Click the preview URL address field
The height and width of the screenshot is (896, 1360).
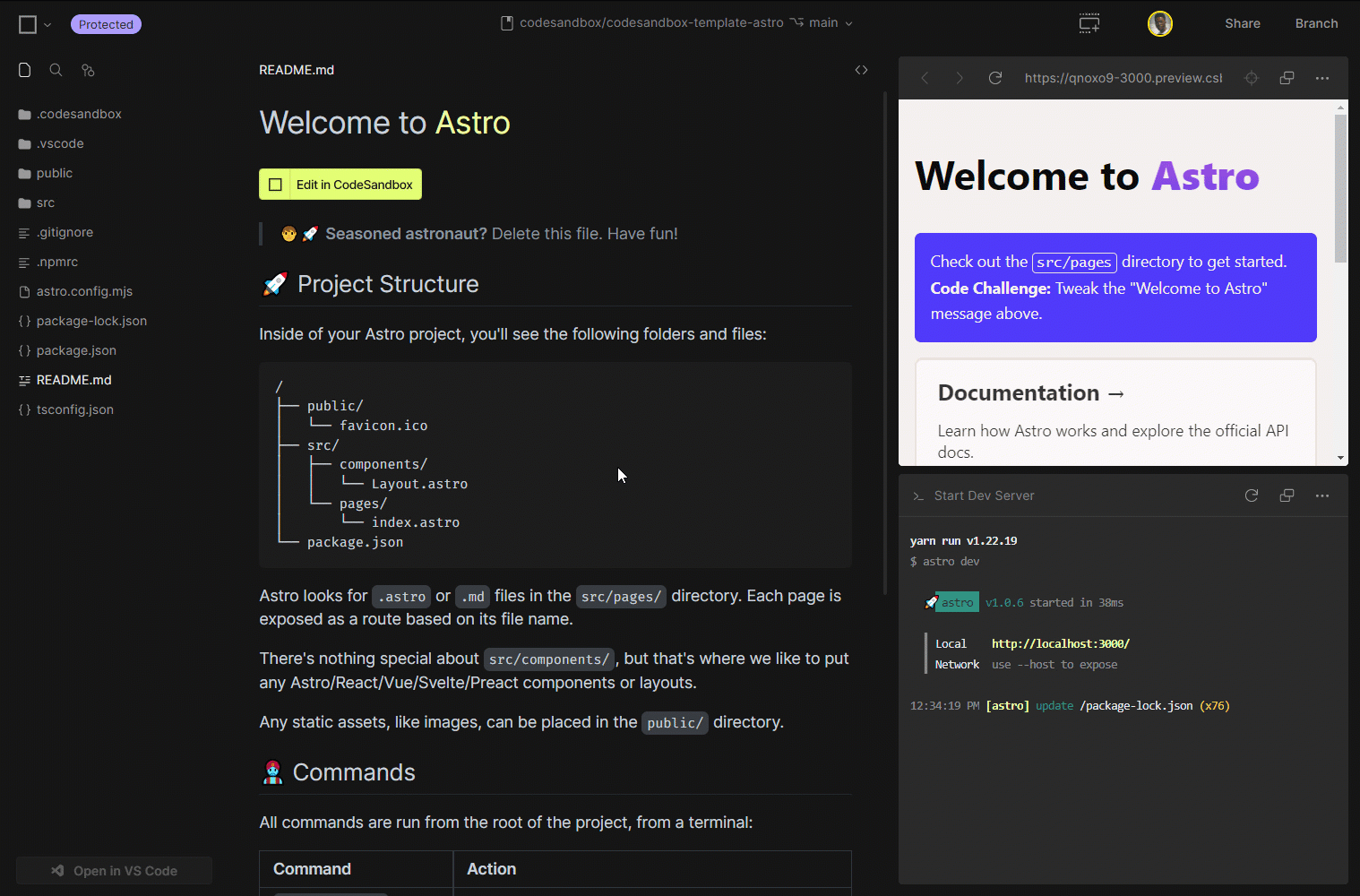(x=1123, y=78)
